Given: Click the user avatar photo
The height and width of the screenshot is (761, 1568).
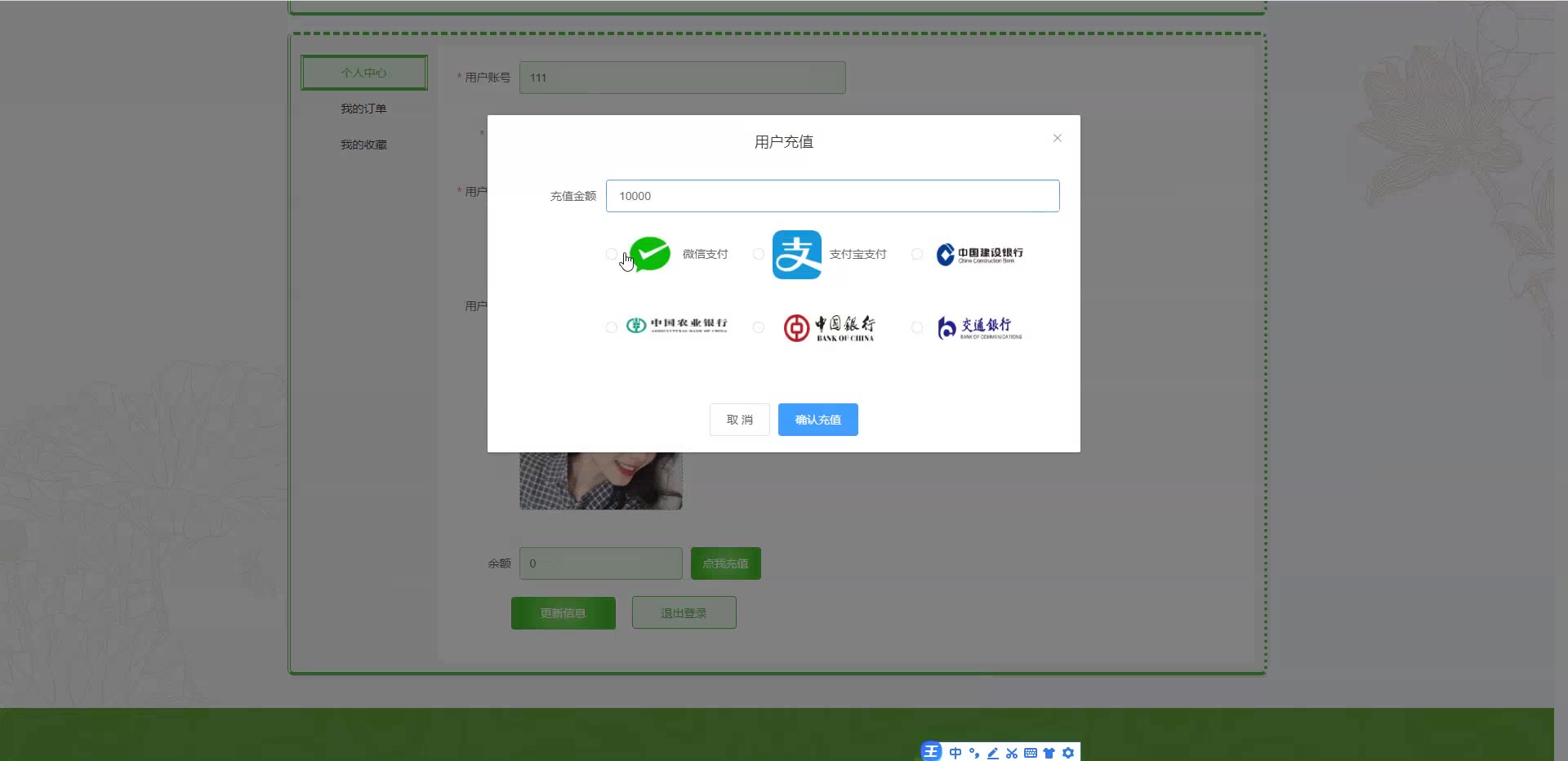Looking at the screenshot, I should (601, 481).
